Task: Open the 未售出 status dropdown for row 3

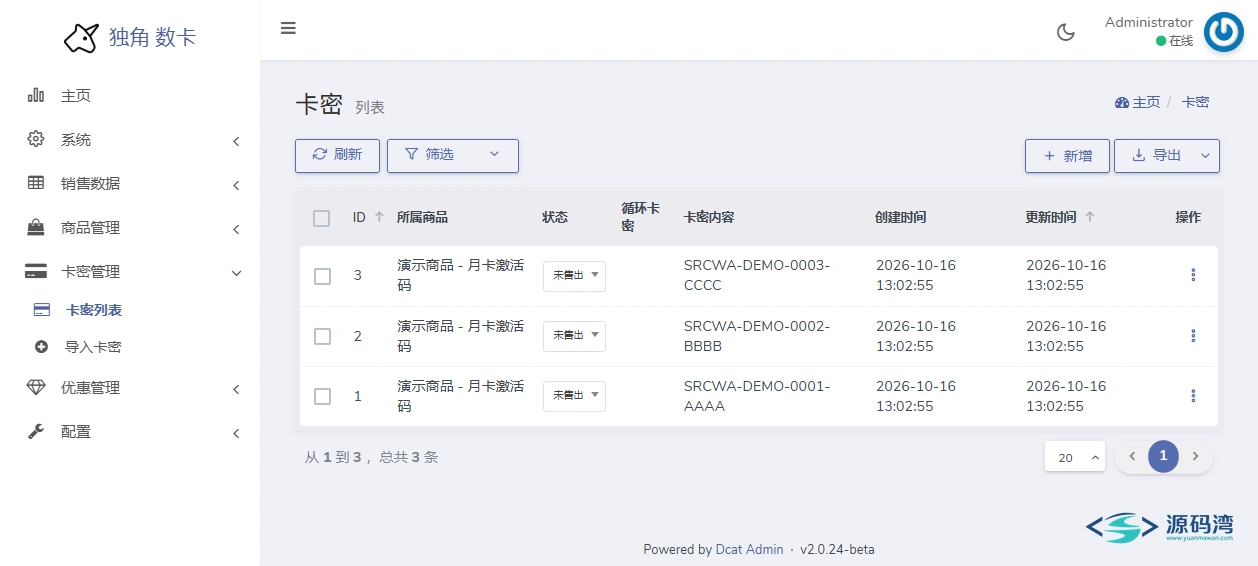Action: click(x=574, y=276)
